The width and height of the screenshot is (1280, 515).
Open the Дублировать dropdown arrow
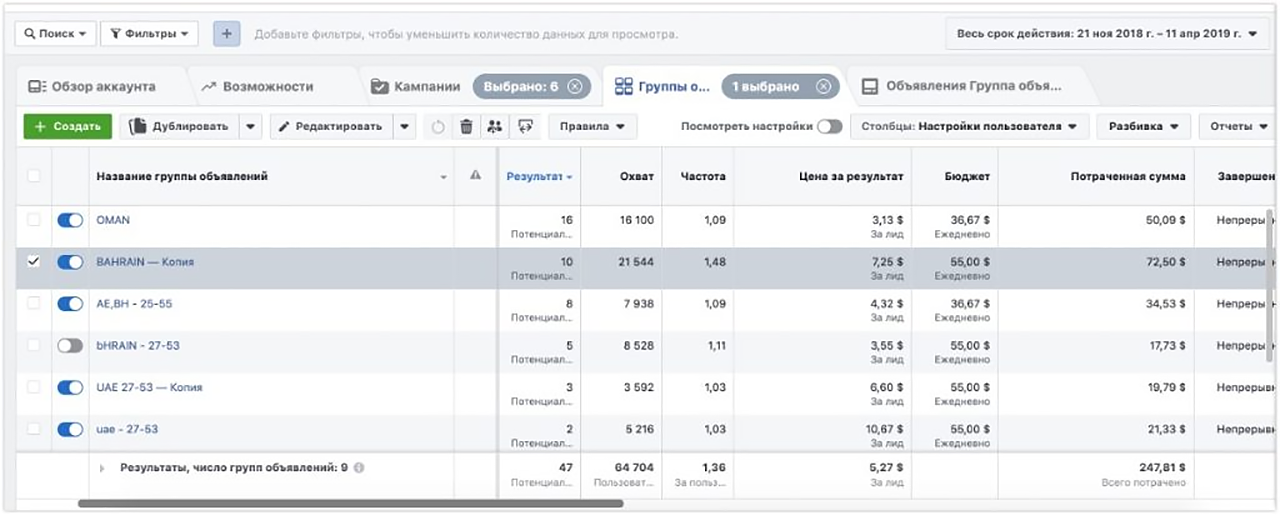[x=251, y=127]
